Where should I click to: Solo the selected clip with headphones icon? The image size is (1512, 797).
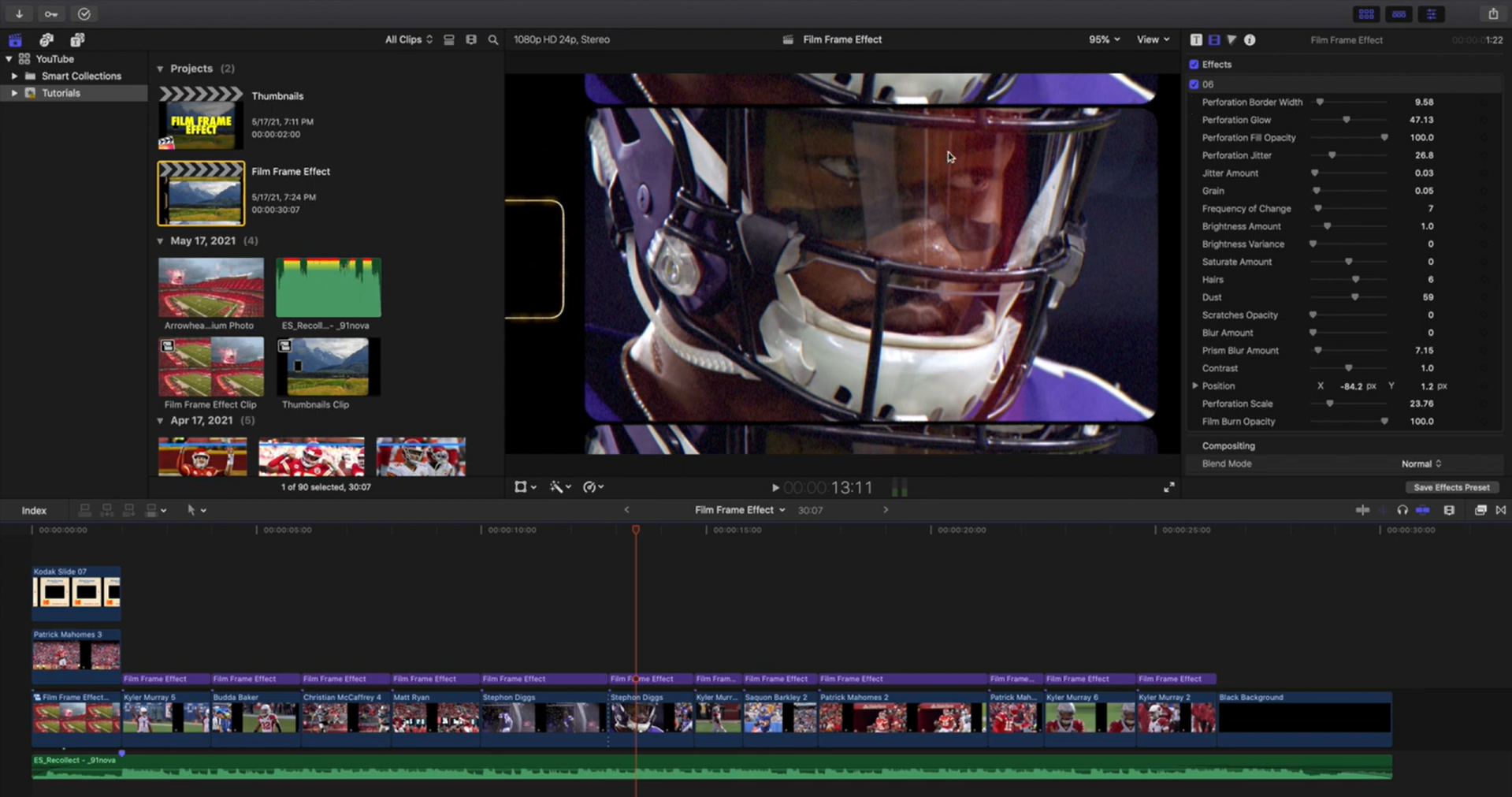pyautogui.click(x=1402, y=510)
